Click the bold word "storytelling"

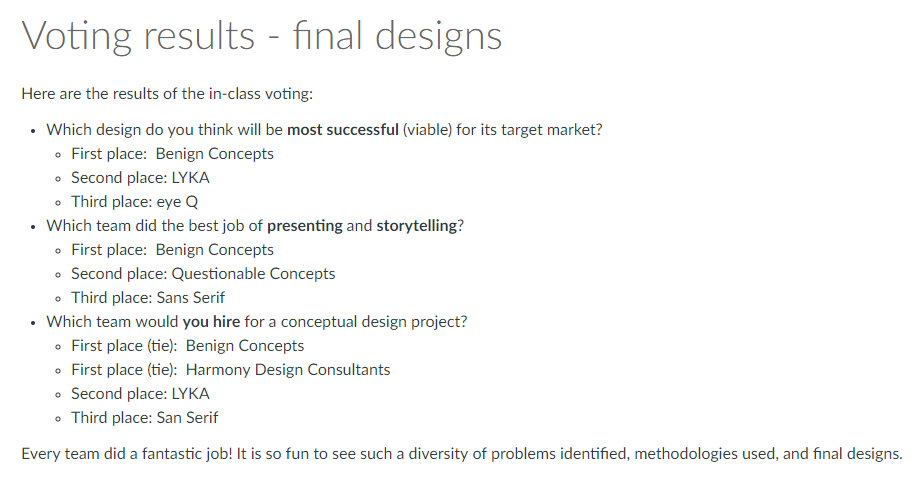pyautogui.click(x=416, y=226)
